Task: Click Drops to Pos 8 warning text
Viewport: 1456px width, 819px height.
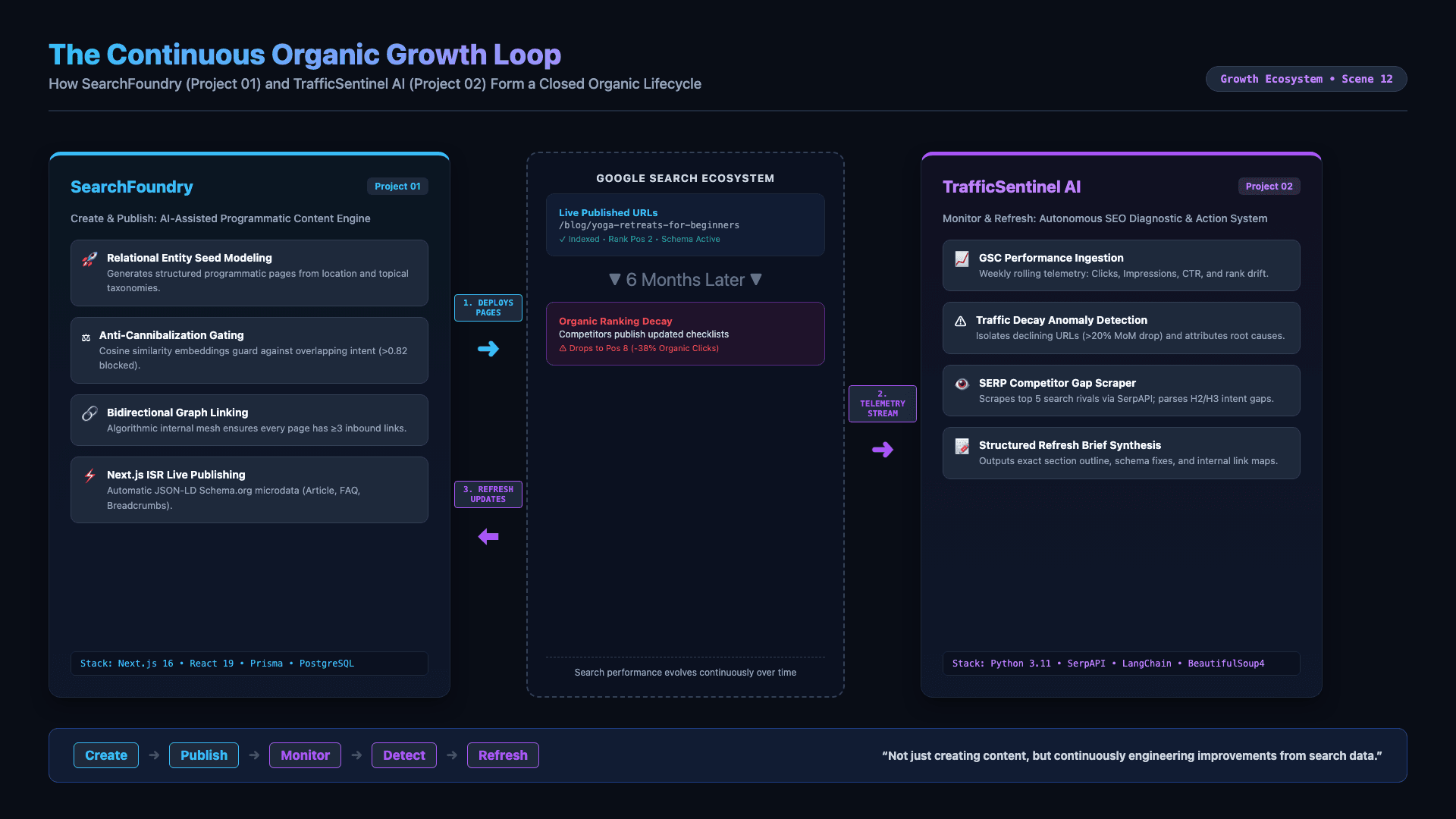Action: click(639, 349)
